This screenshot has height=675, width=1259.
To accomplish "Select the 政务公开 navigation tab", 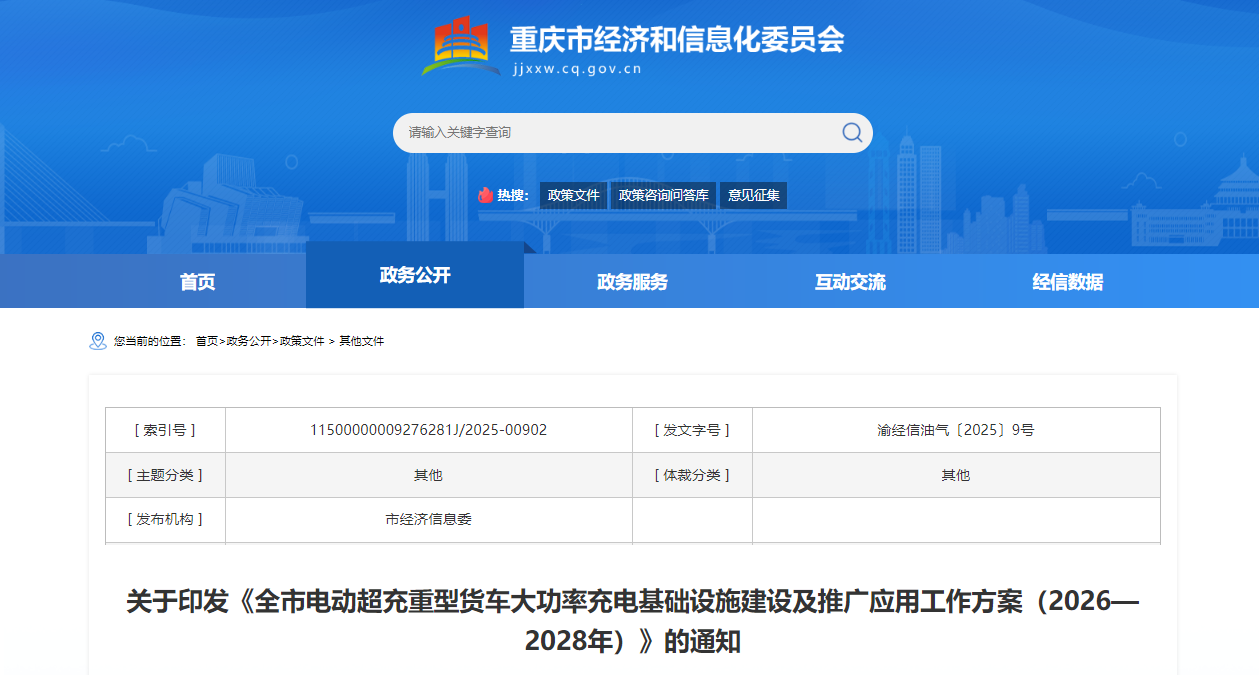I will (x=415, y=275).
